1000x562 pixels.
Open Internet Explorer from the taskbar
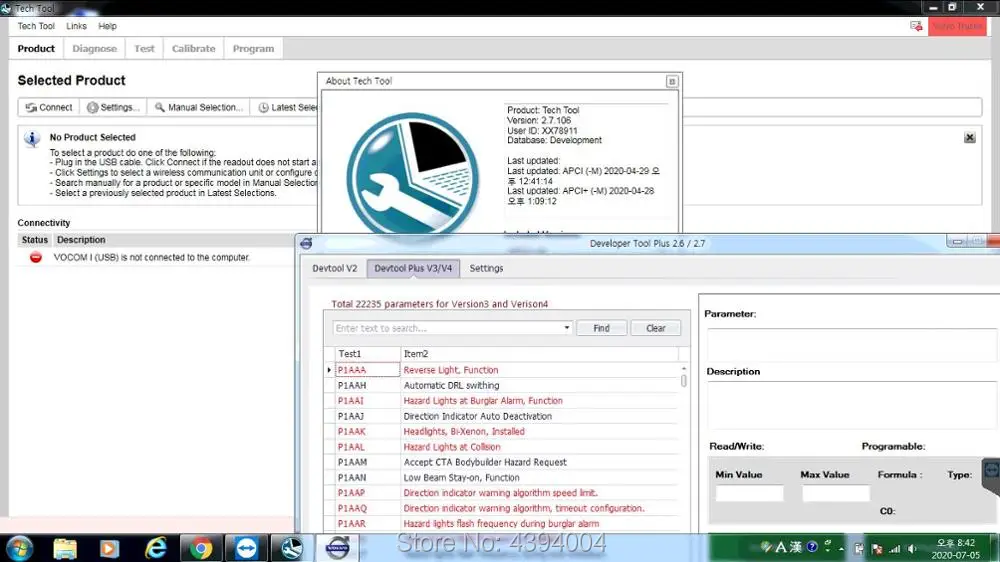click(x=156, y=548)
